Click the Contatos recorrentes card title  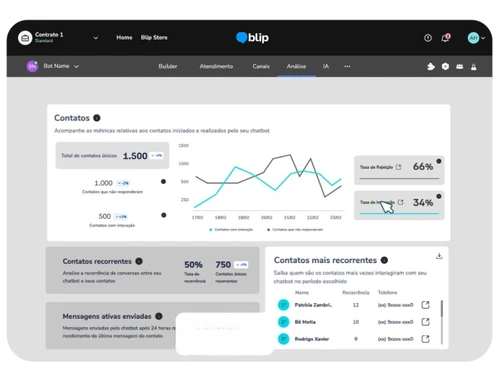(x=97, y=261)
